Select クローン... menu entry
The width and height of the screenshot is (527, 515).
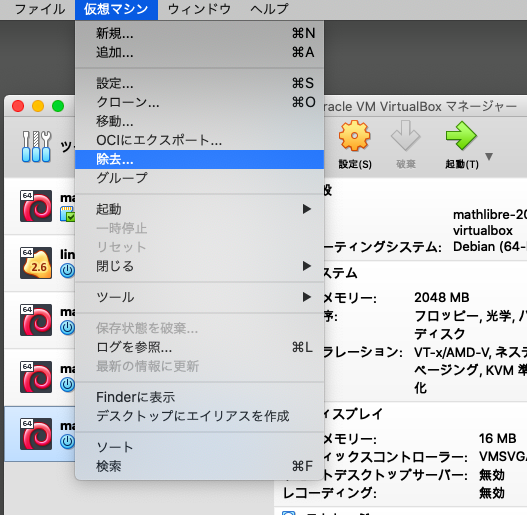(200, 102)
